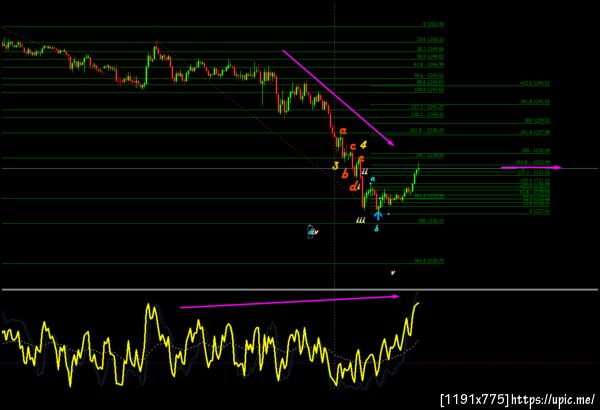Select the orange wave label 'b'
Image resolution: width=600 pixels, height=410 pixels.
click(x=345, y=174)
